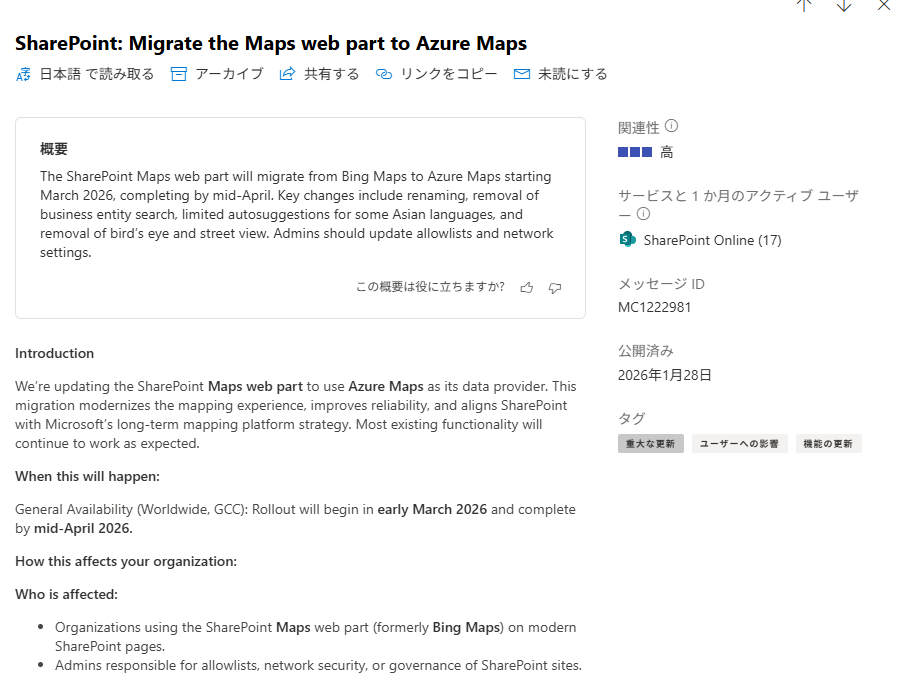Select the 重大な更新 tag

[650, 444]
